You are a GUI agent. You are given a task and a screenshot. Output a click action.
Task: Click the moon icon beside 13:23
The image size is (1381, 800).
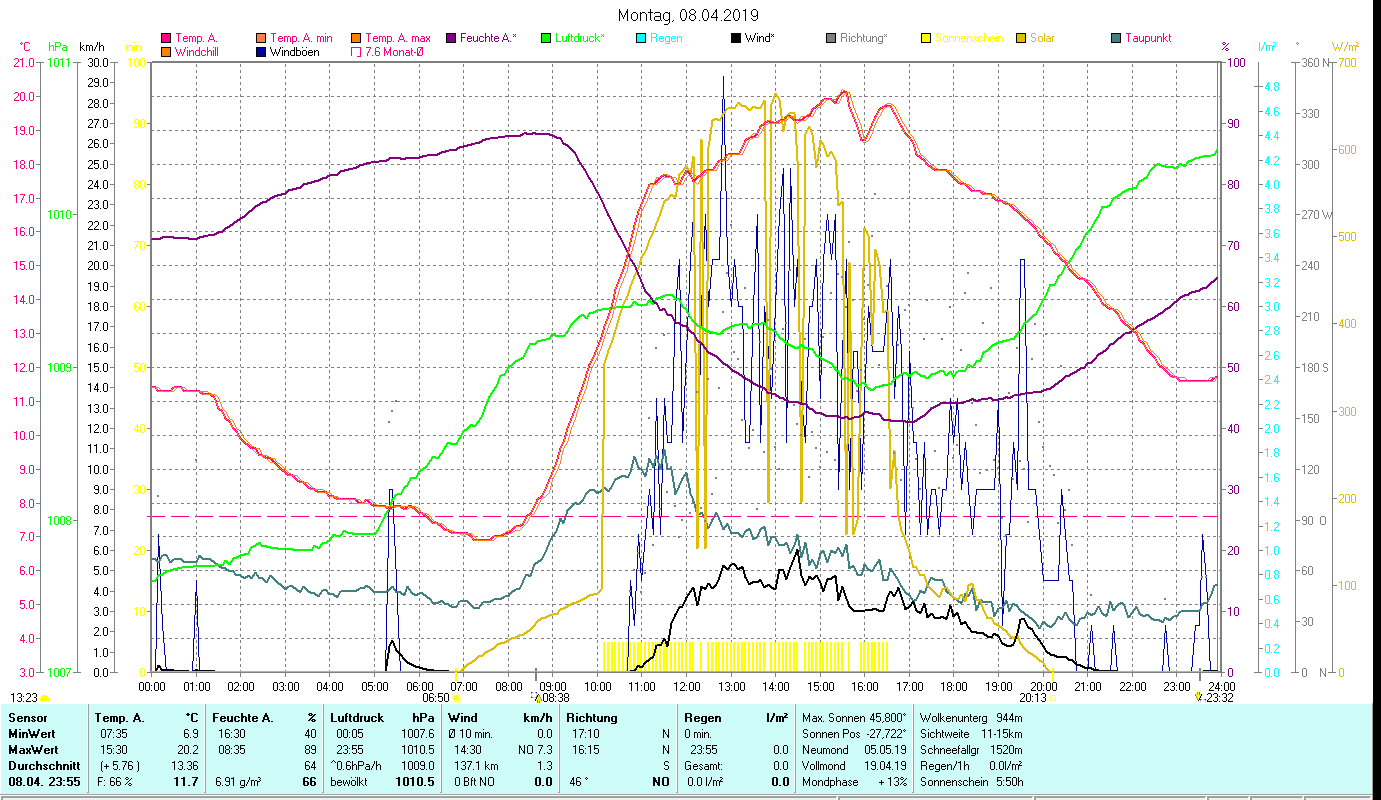click(x=45, y=698)
